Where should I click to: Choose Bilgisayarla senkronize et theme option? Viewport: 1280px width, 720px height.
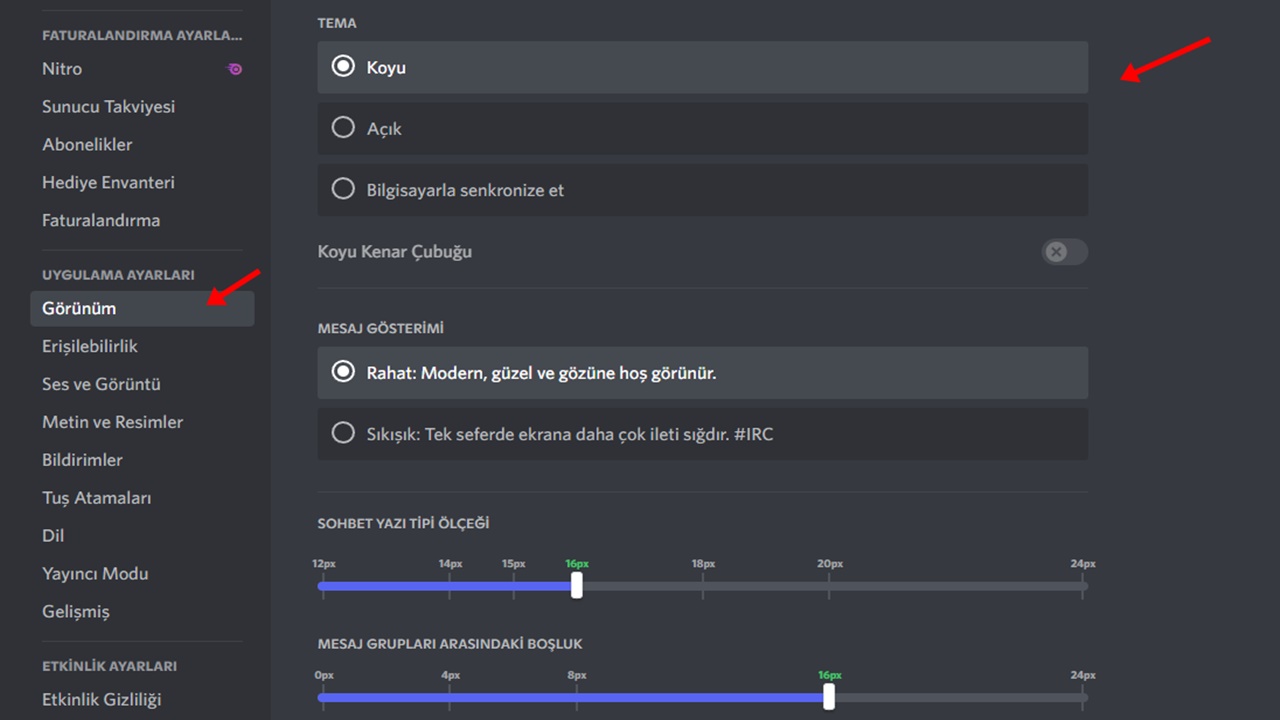pyautogui.click(x=343, y=189)
